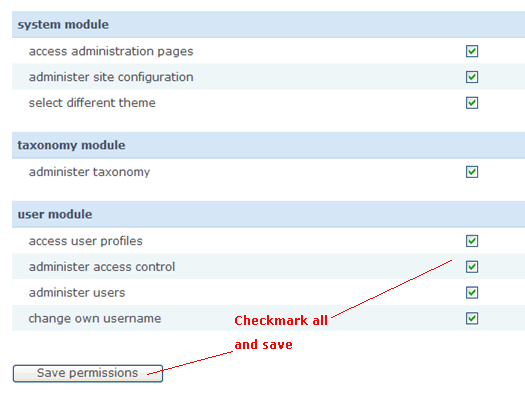The width and height of the screenshot is (525, 398).
Task: Click the 'administer users' label
Action: [77, 293]
